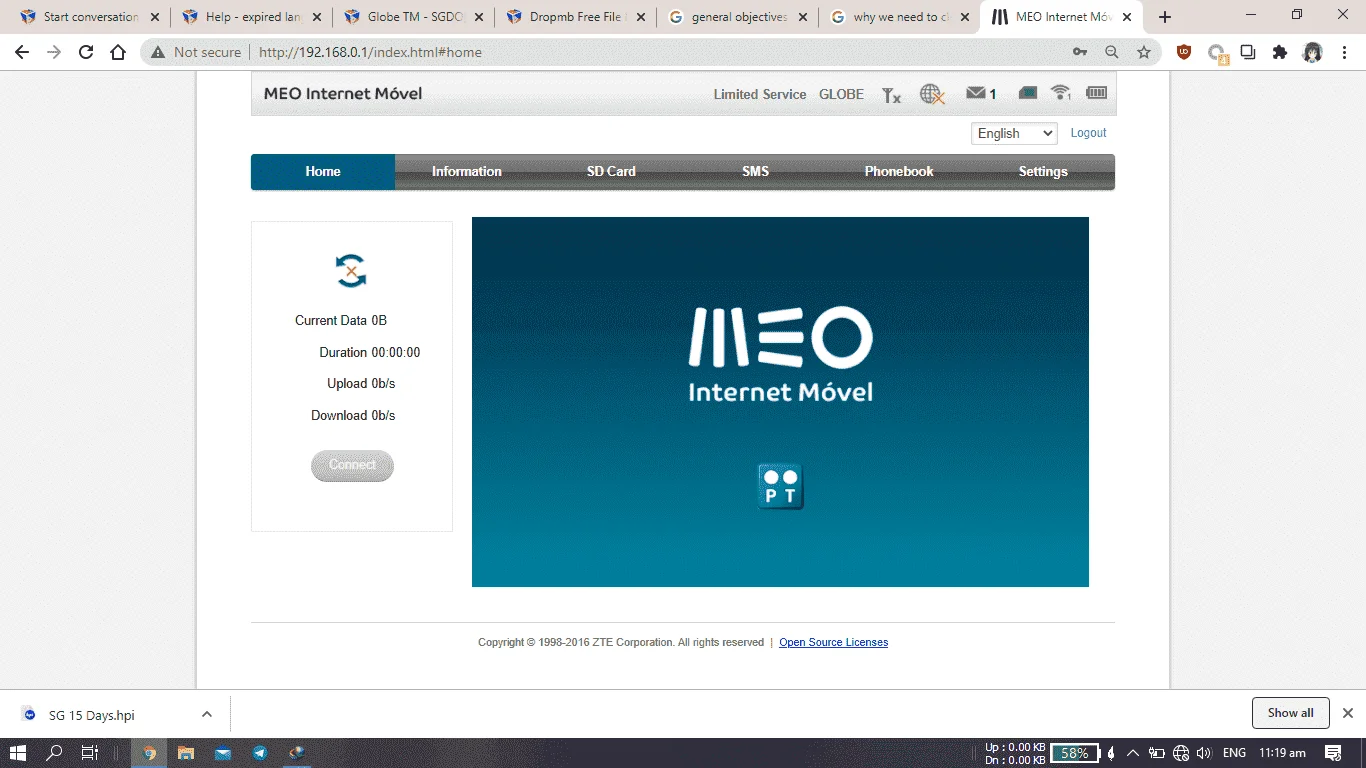Click the Logout link
Image resolution: width=1366 pixels, height=768 pixels.
pyautogui.click(x=1088, y=133)
